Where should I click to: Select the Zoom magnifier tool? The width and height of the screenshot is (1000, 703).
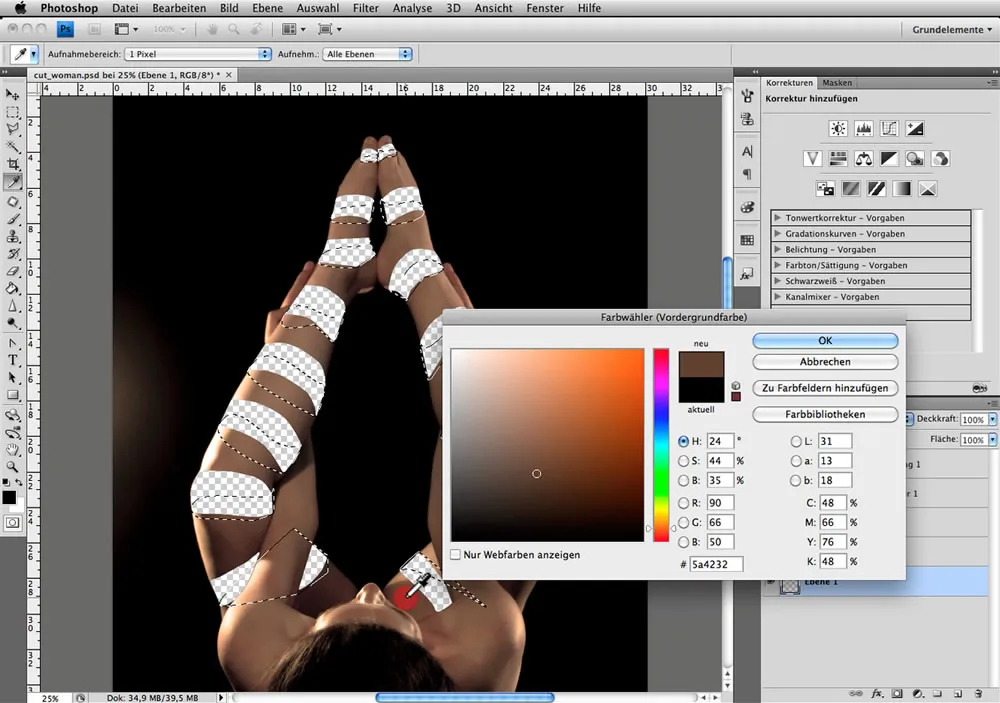(x=13, y=467)
